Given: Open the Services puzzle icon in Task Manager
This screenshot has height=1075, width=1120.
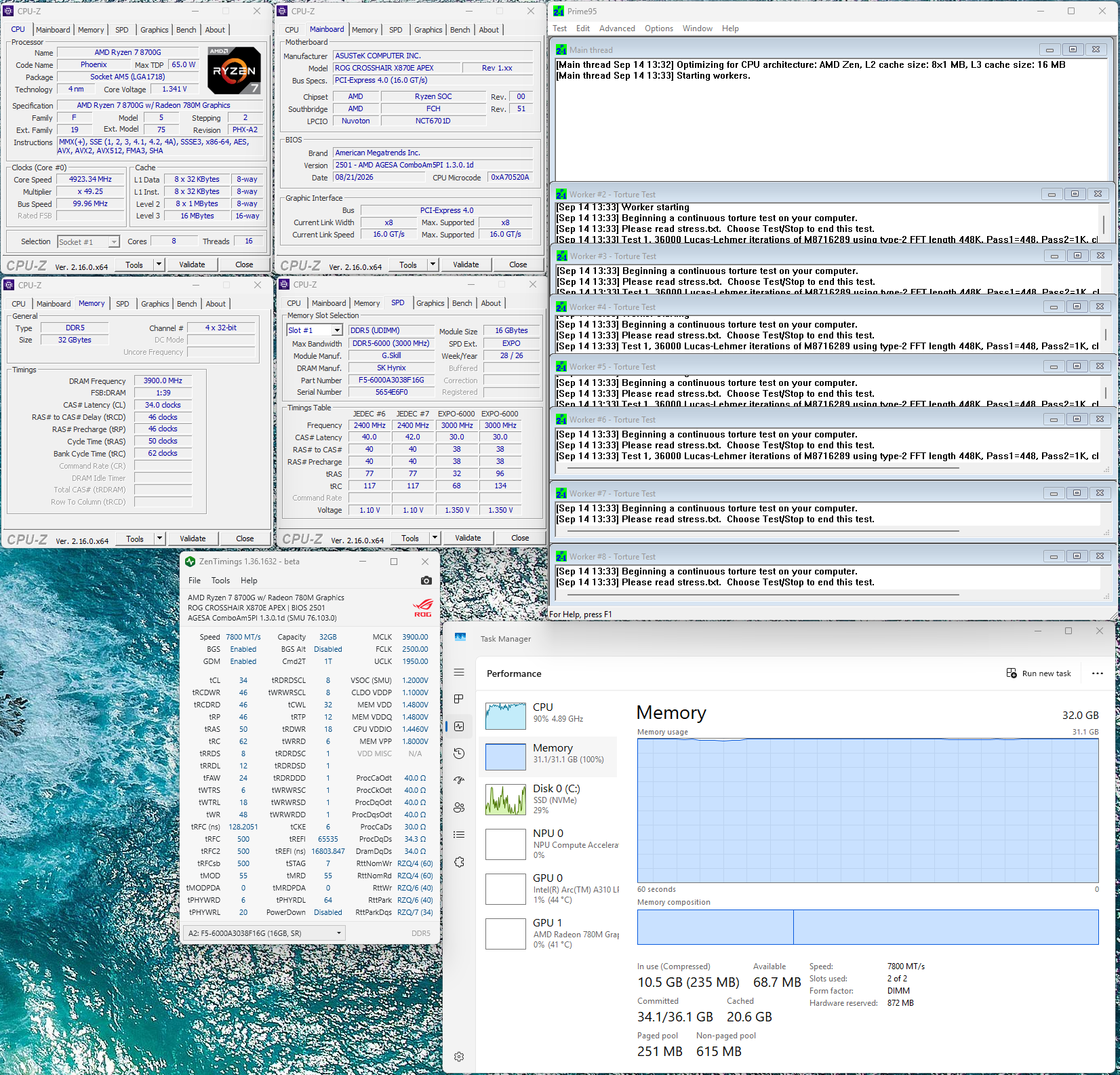Looking at the screenshot, I should [x=459, y=862].
